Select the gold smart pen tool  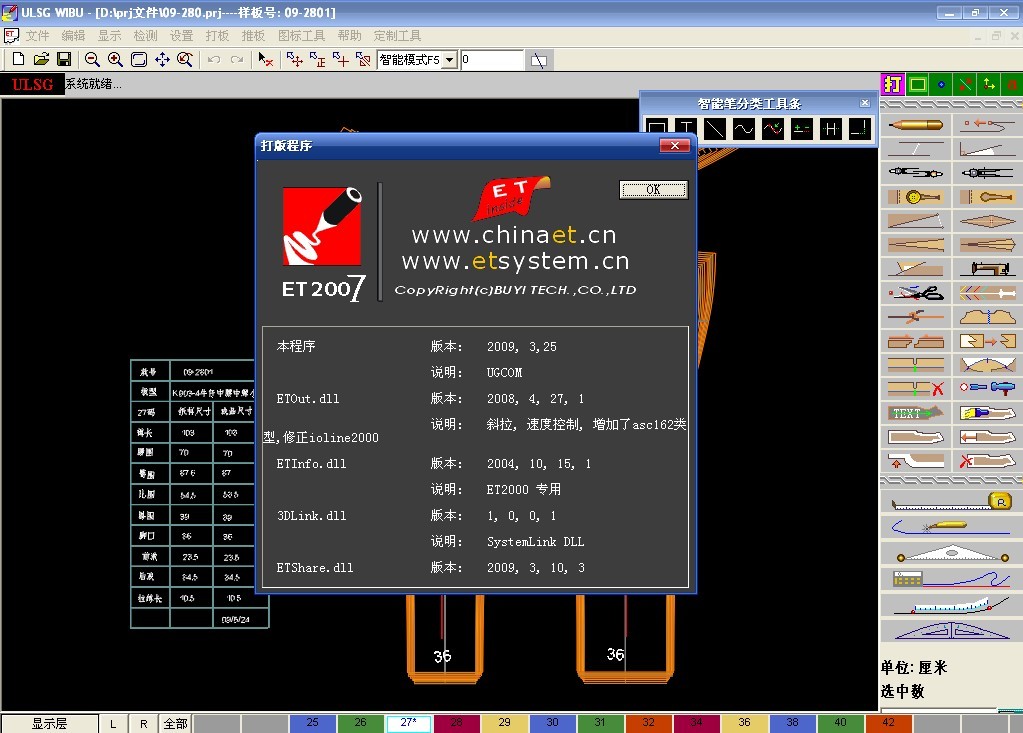point(915,125)
